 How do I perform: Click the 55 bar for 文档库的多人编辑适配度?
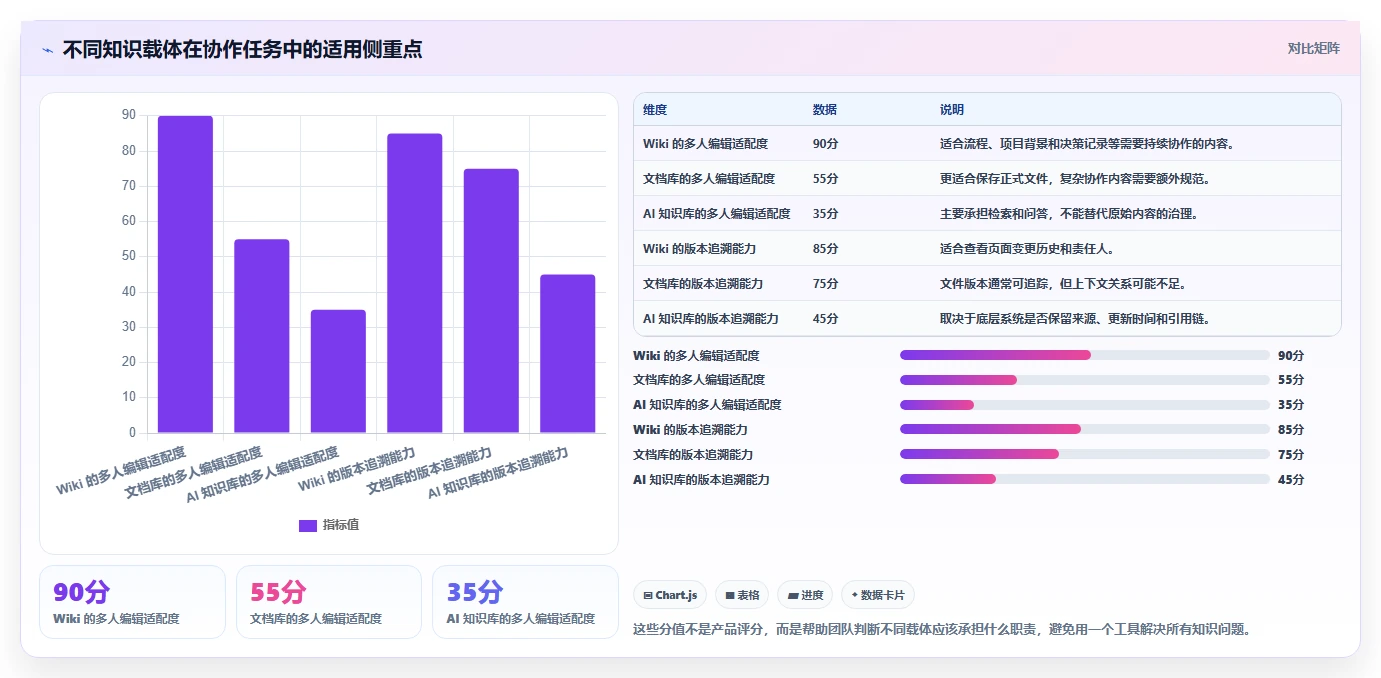(x=262, y=336)
